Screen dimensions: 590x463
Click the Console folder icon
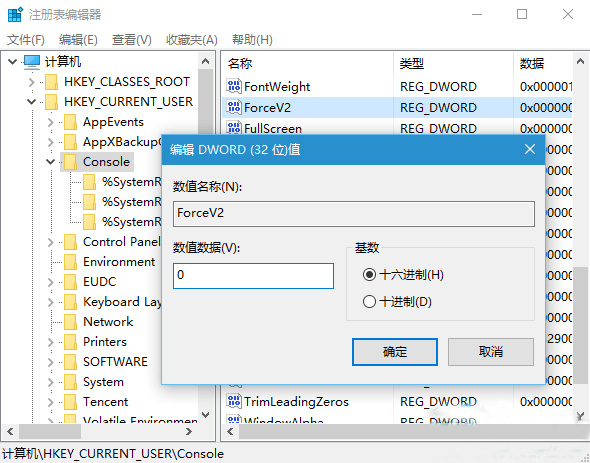pos(70,162)
